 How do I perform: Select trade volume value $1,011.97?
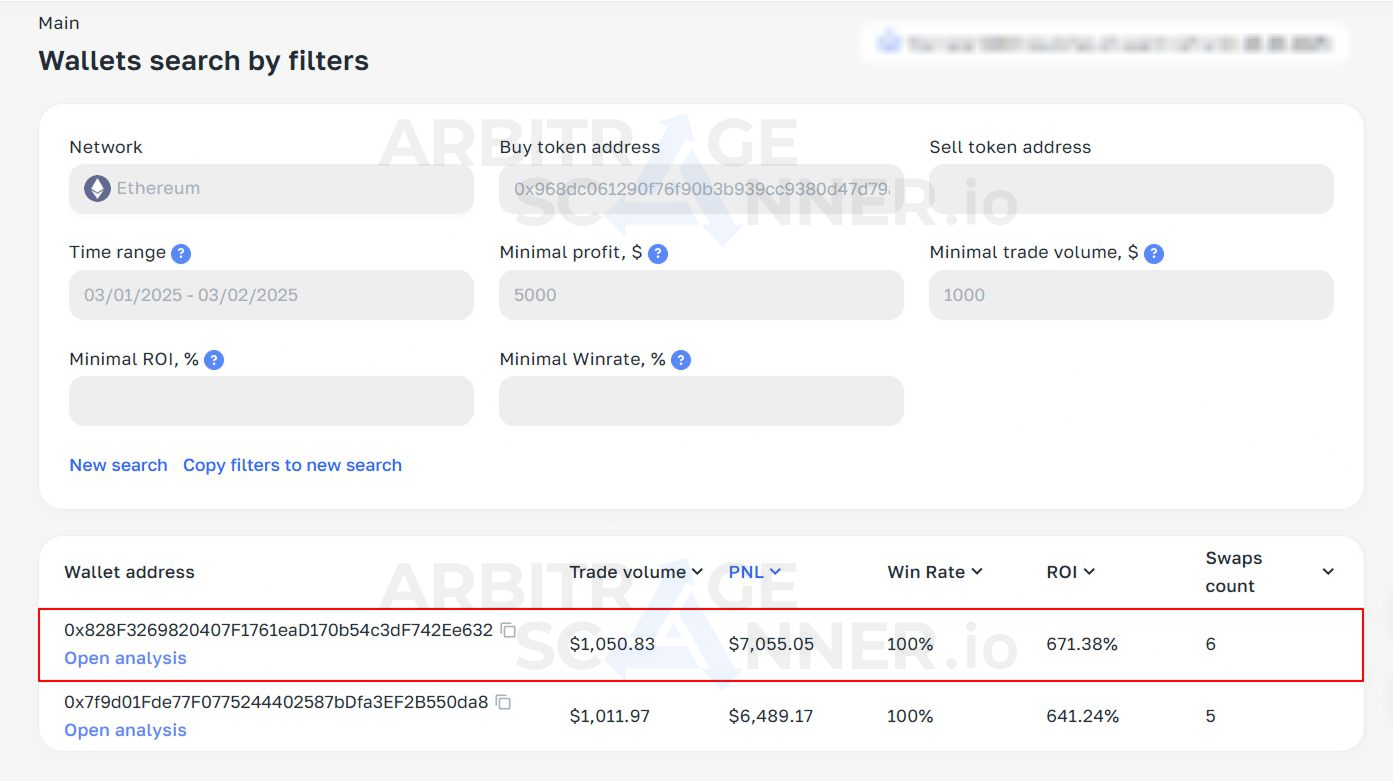[x=609, y=716]
